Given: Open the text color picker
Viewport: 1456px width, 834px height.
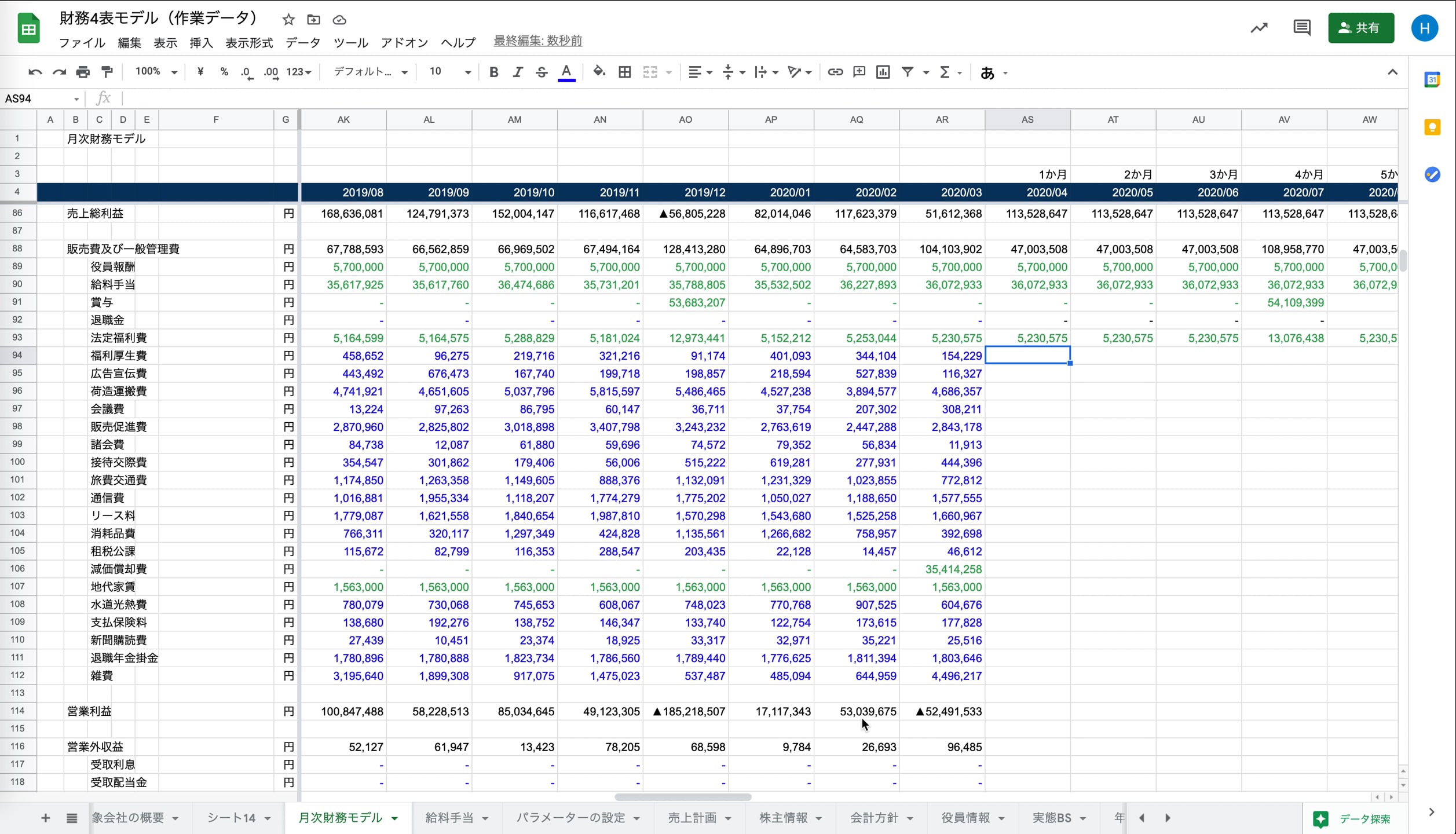Looking at the screenshot, I should point(566,72).
